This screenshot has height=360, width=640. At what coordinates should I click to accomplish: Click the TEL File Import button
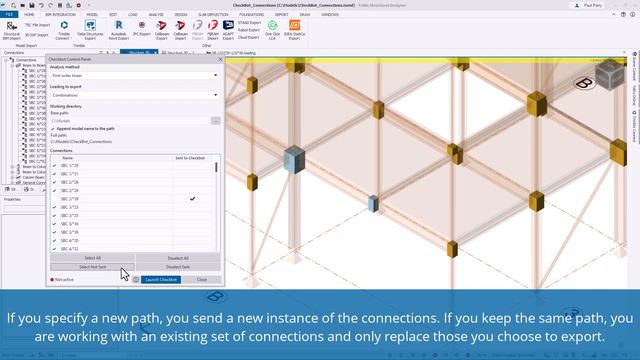[37, 25]
